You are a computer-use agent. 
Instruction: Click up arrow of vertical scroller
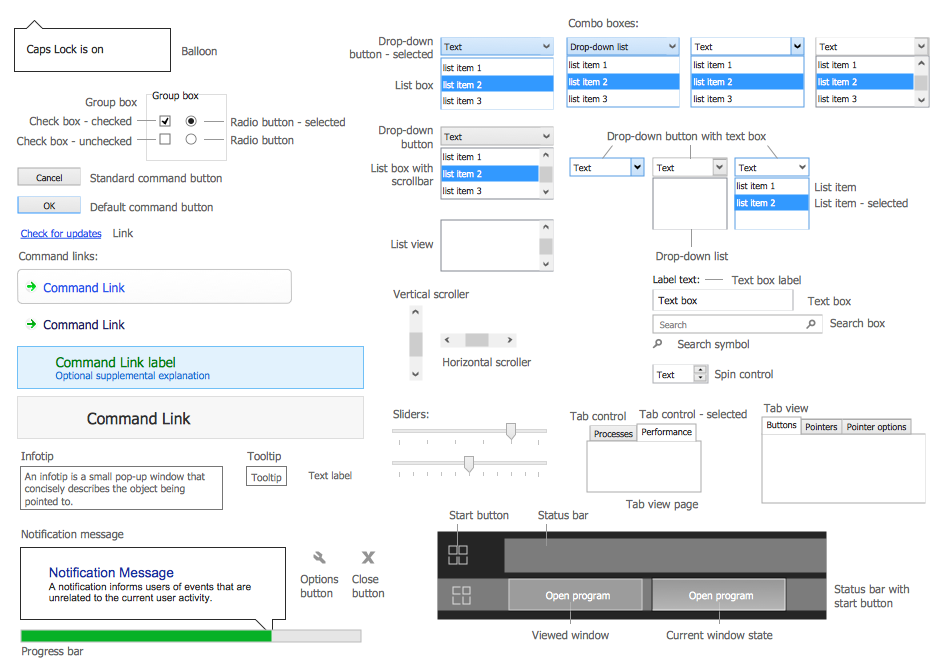pyautogui.click(x=415, y=312)
